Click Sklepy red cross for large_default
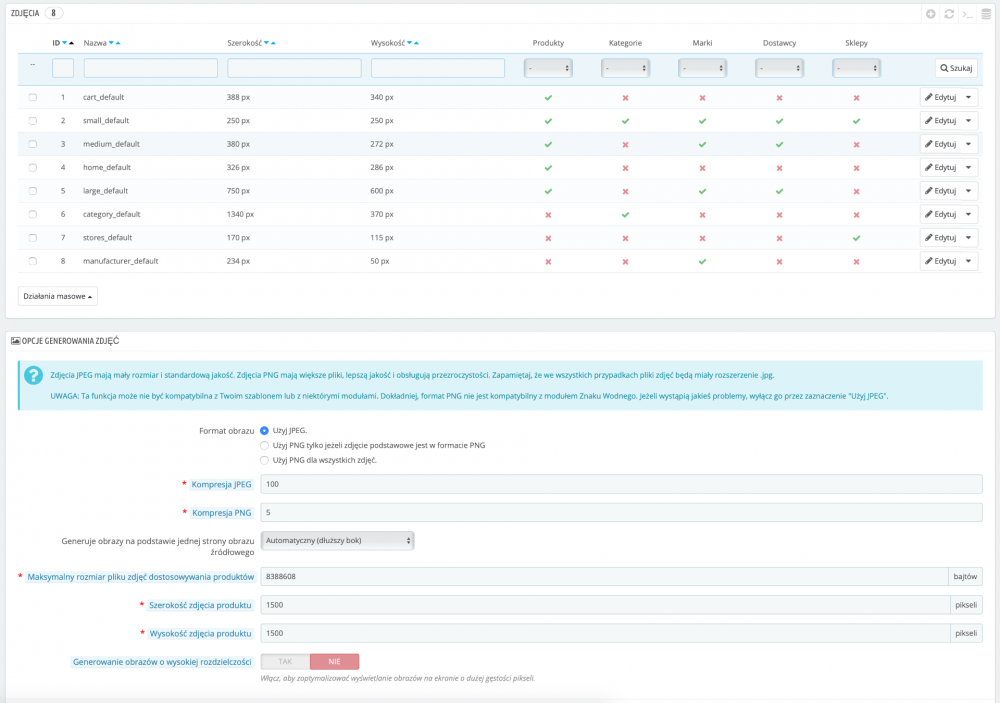This screenshot has width=1000, height=703. click(x=856, y=191)
